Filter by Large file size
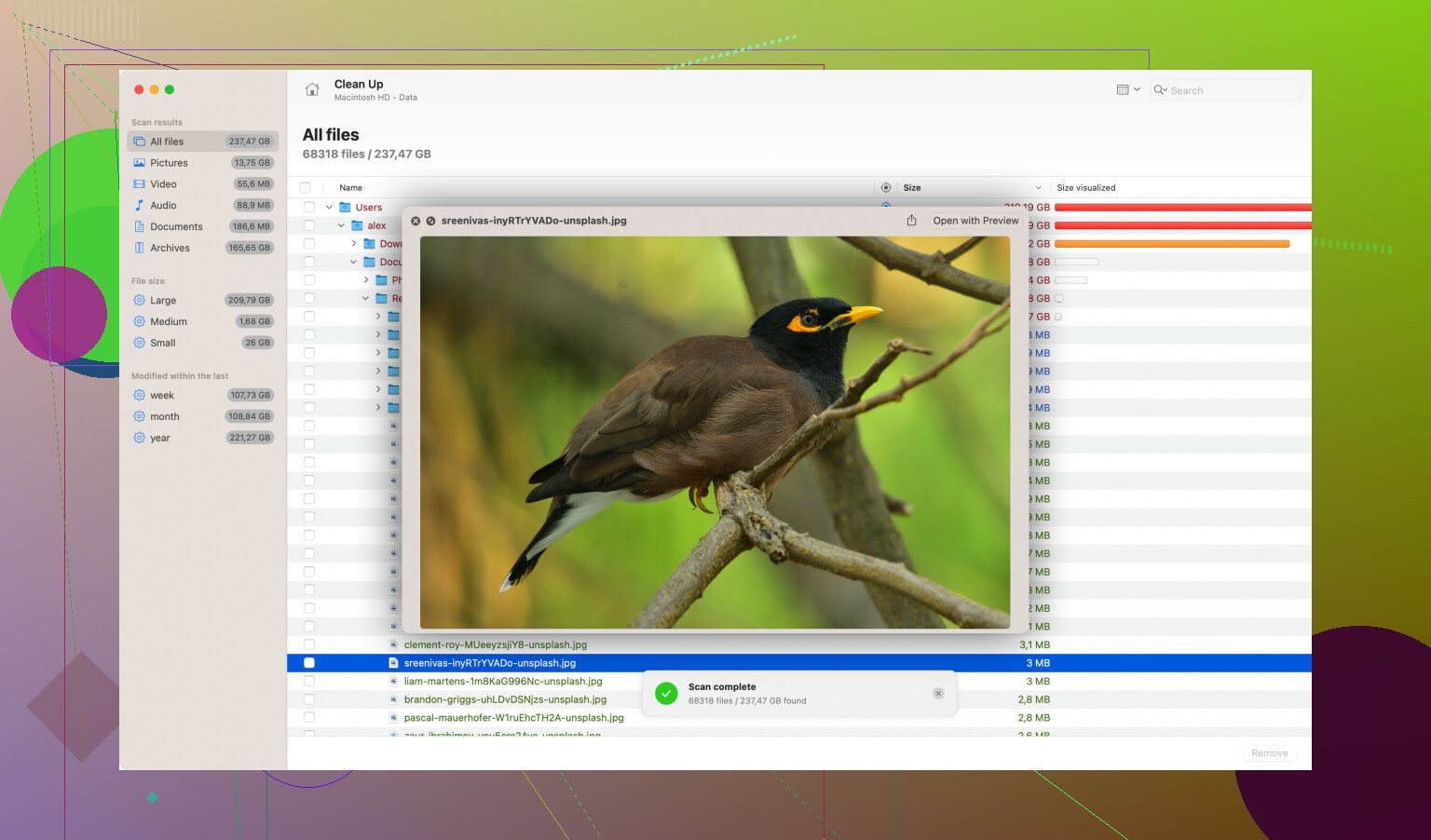Viewport: 1431px width, 840px height. 163,301
